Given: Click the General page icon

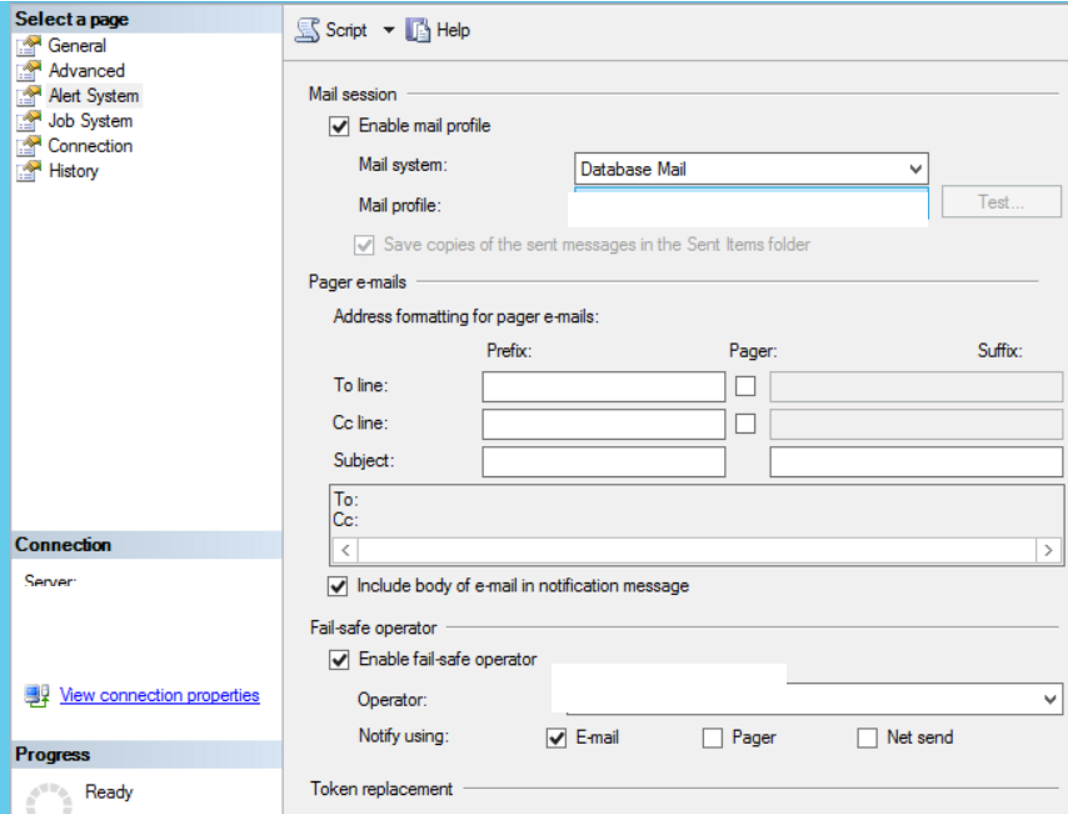Looking at the screenshot, I should [x=29, y=46].
